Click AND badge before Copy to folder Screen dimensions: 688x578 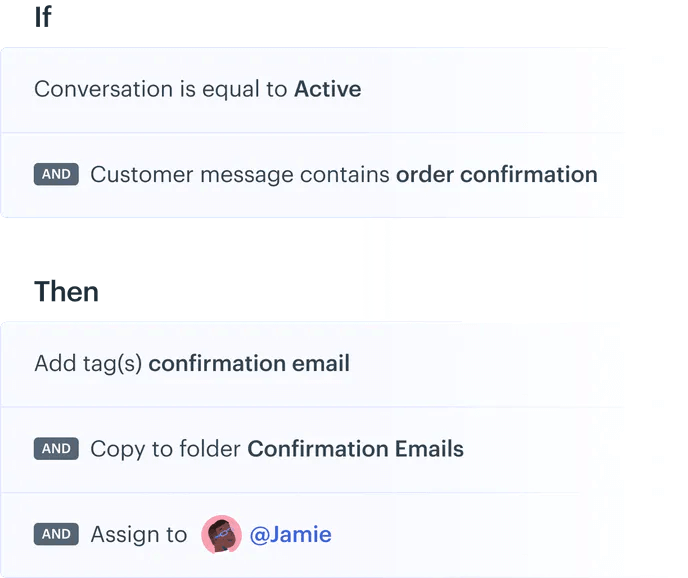56,449
